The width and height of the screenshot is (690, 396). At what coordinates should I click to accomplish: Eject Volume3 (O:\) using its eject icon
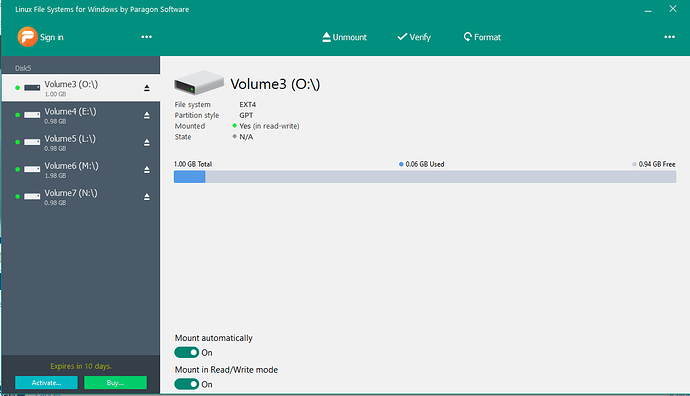point(147,88)
